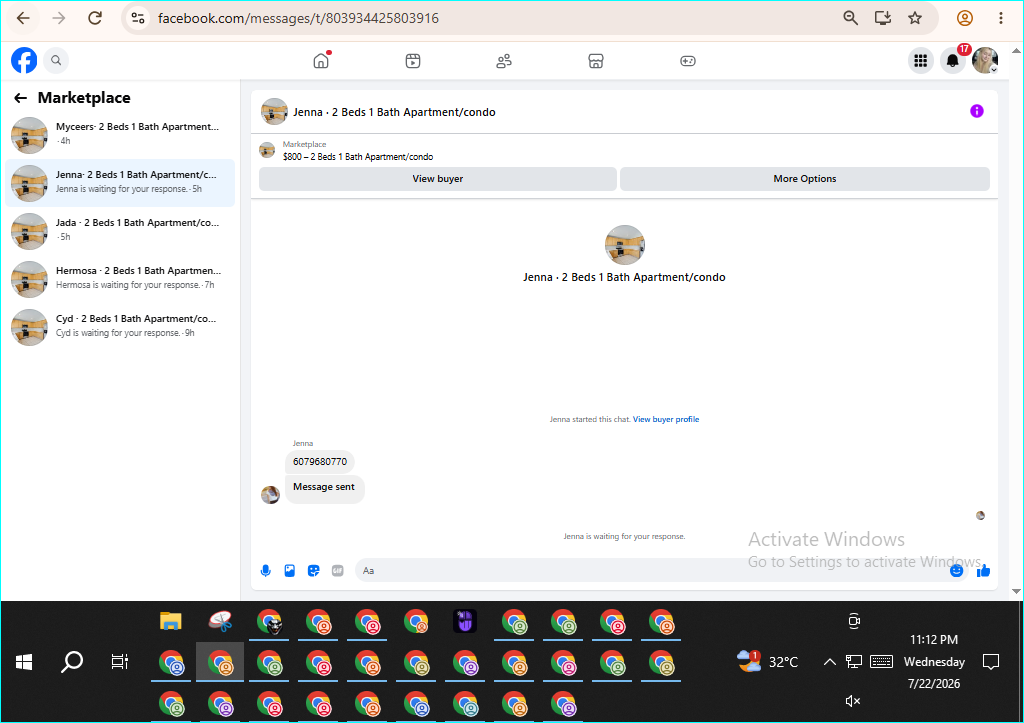Open the network tray icon
The image size is (1024, 723).
point(854,662)
